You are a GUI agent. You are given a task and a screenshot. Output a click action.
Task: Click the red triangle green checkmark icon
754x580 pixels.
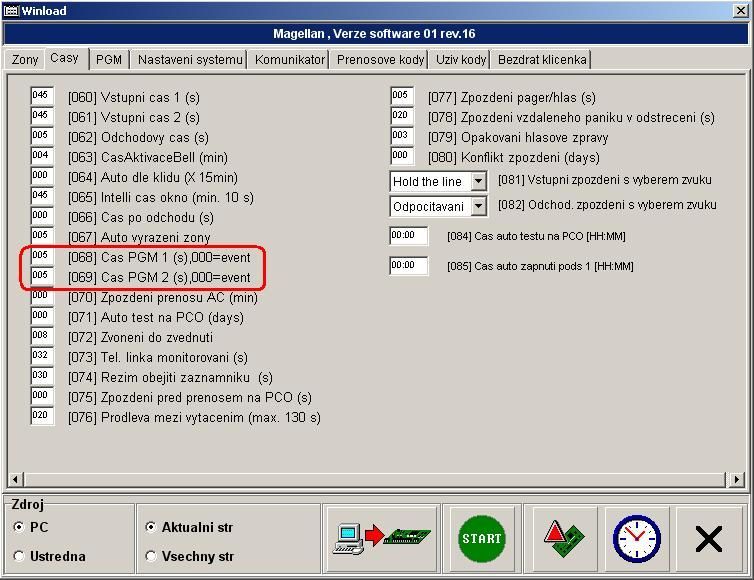pyautogui.click(x=563, y=539)
